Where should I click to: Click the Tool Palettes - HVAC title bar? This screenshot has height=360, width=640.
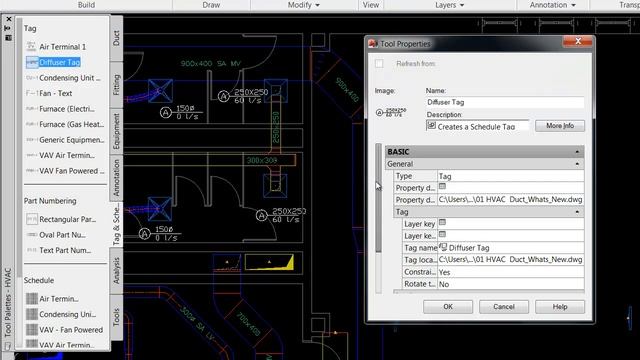[x=8, y=302]
